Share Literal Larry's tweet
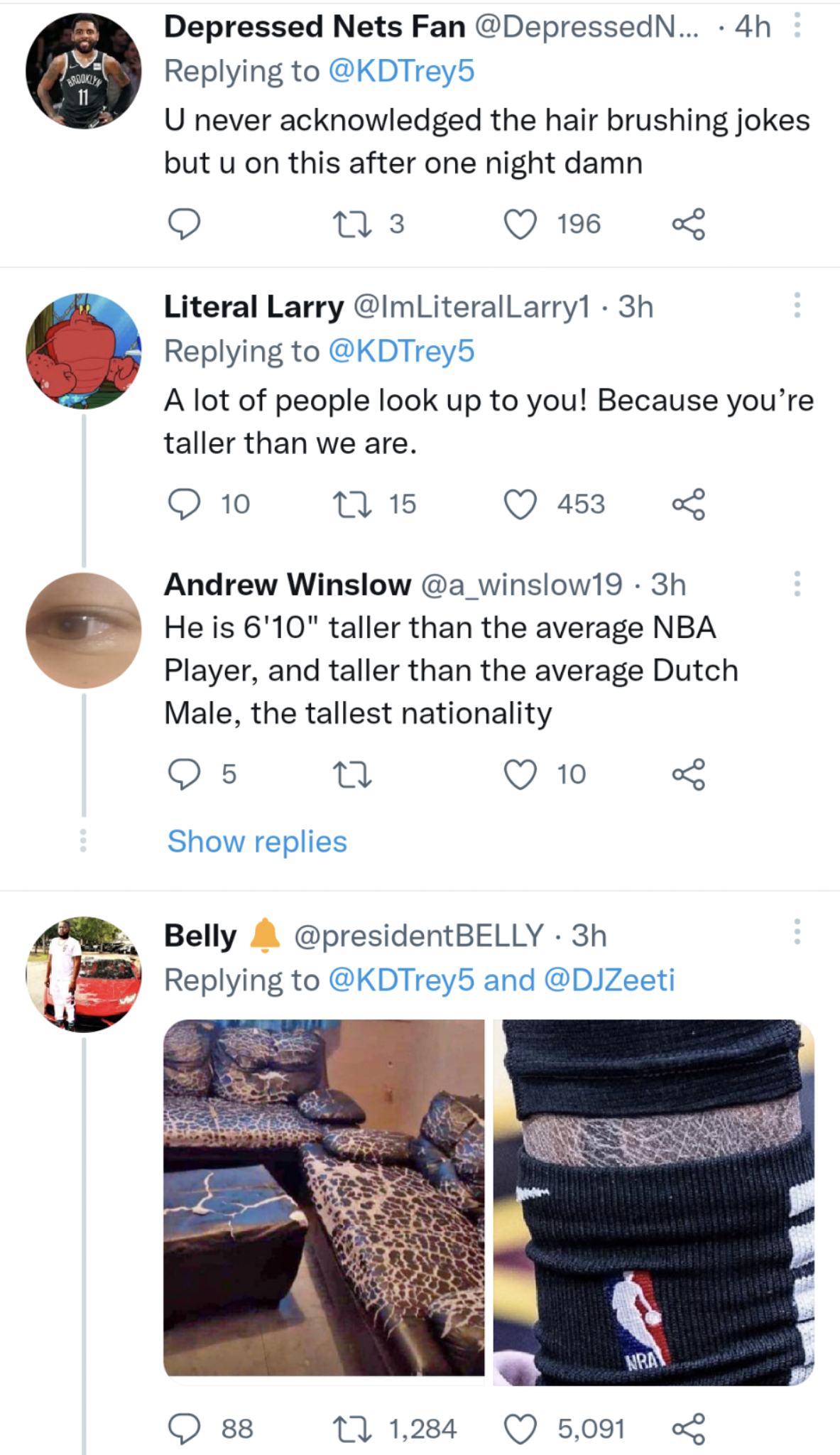 pos(689,504)
